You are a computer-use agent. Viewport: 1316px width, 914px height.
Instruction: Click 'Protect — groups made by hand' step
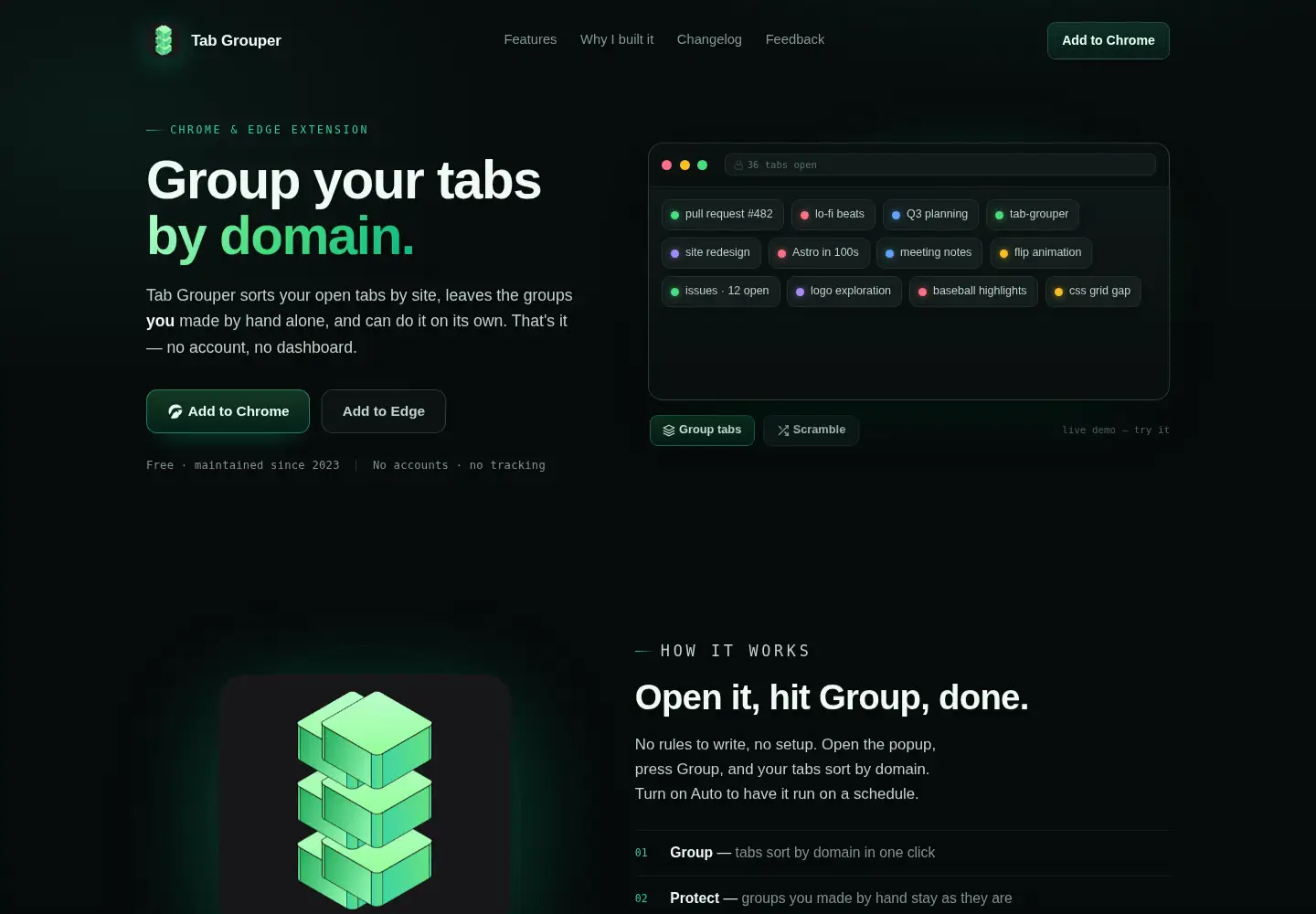click(902, 898)
